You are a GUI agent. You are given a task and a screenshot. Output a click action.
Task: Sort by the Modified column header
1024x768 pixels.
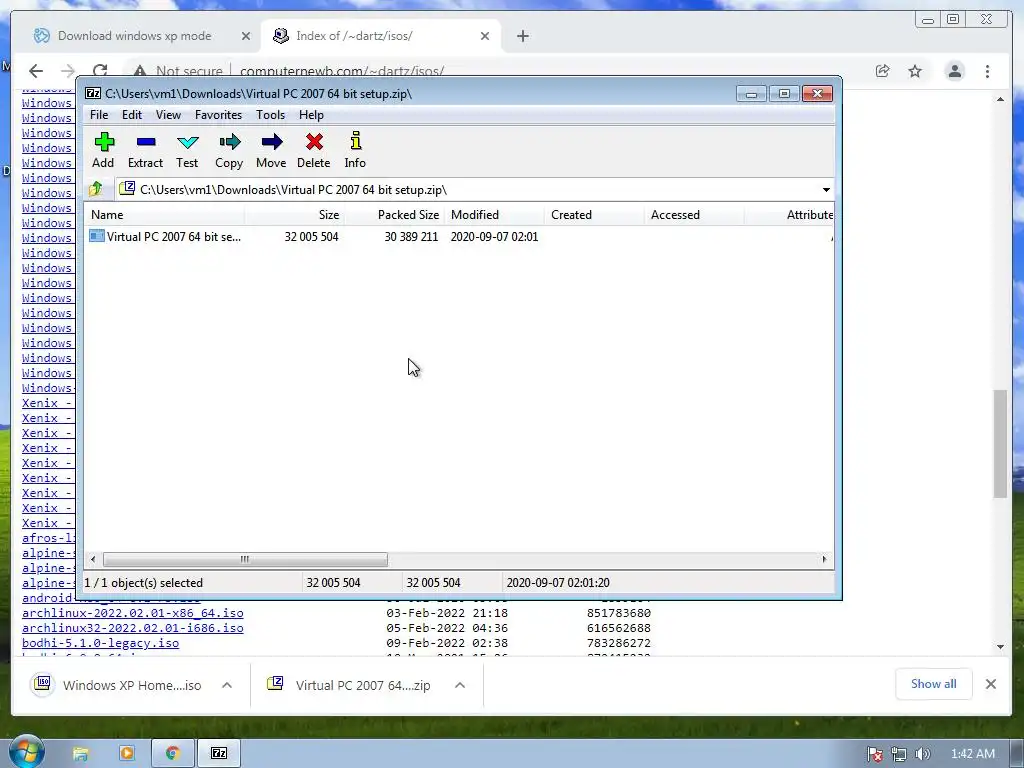click(x=494, y=215)
